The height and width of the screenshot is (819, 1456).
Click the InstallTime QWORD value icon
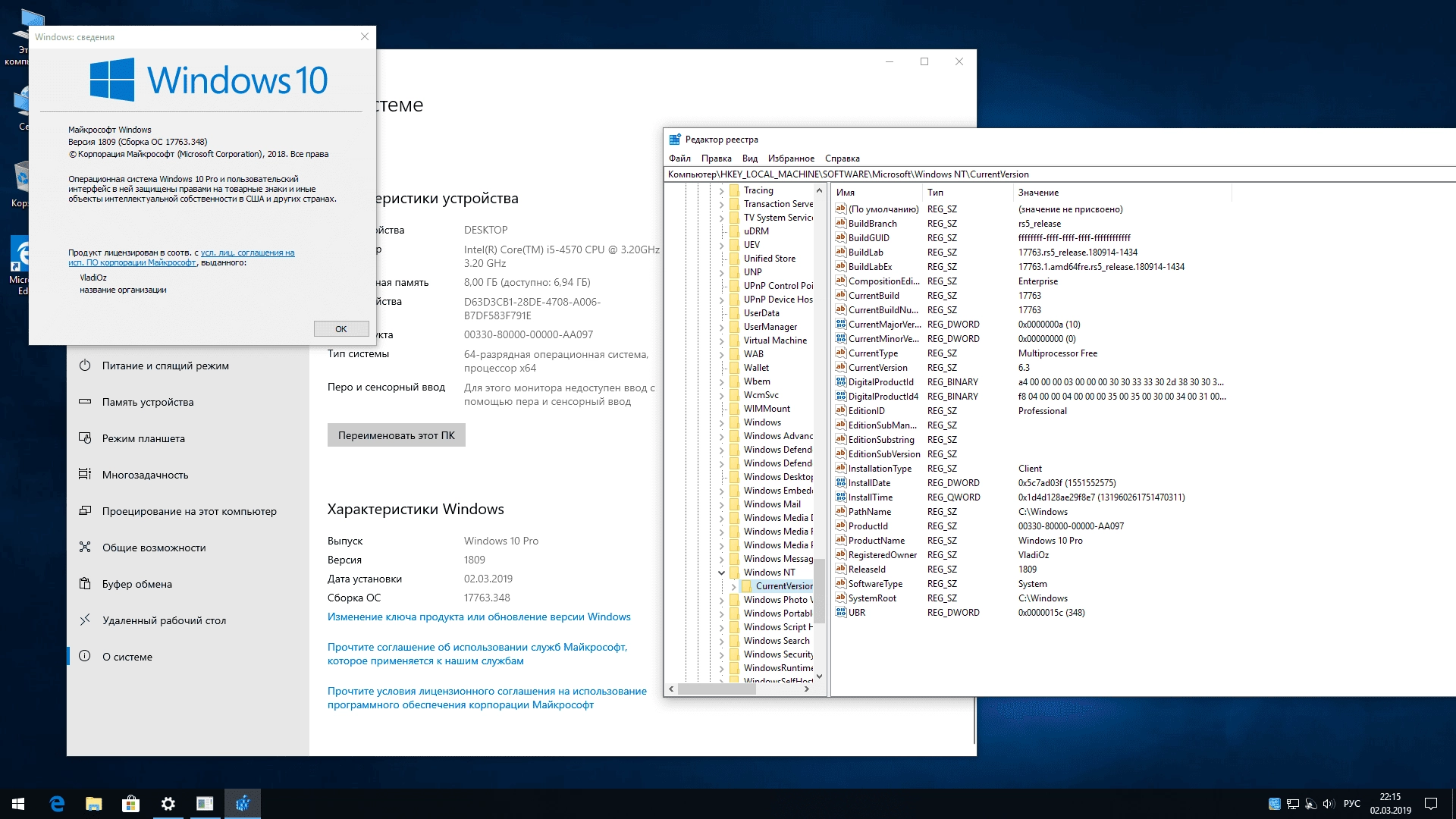tap(841, 497)
